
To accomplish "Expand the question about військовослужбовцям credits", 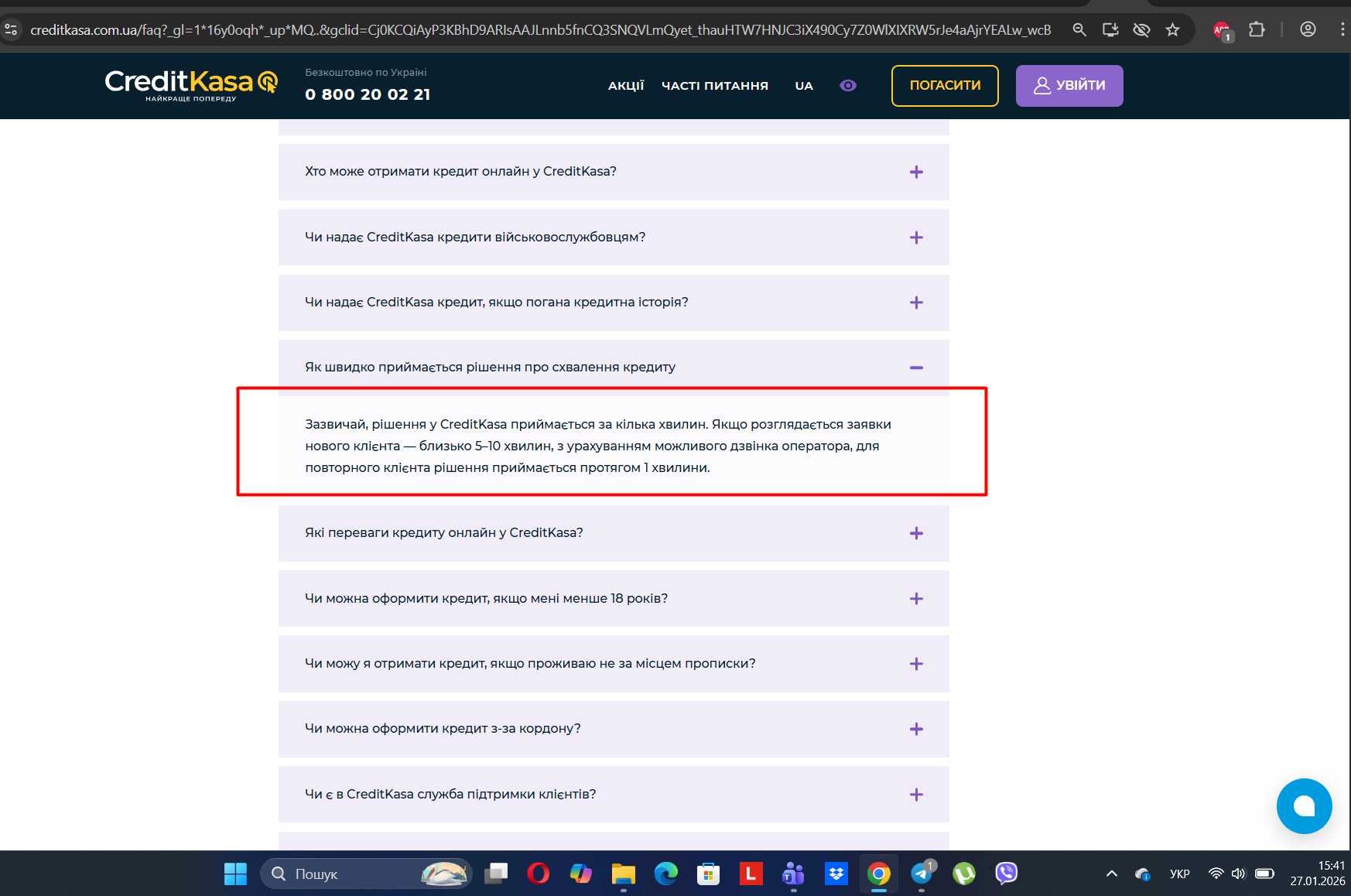I will click(614, 237).
